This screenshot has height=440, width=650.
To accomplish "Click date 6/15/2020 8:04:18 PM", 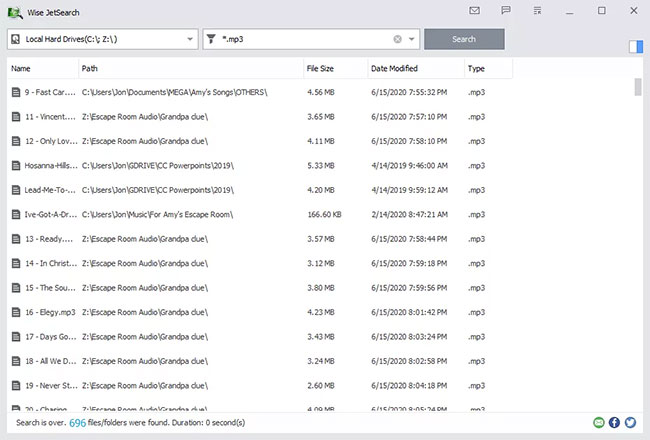I will tap(409, 386).
